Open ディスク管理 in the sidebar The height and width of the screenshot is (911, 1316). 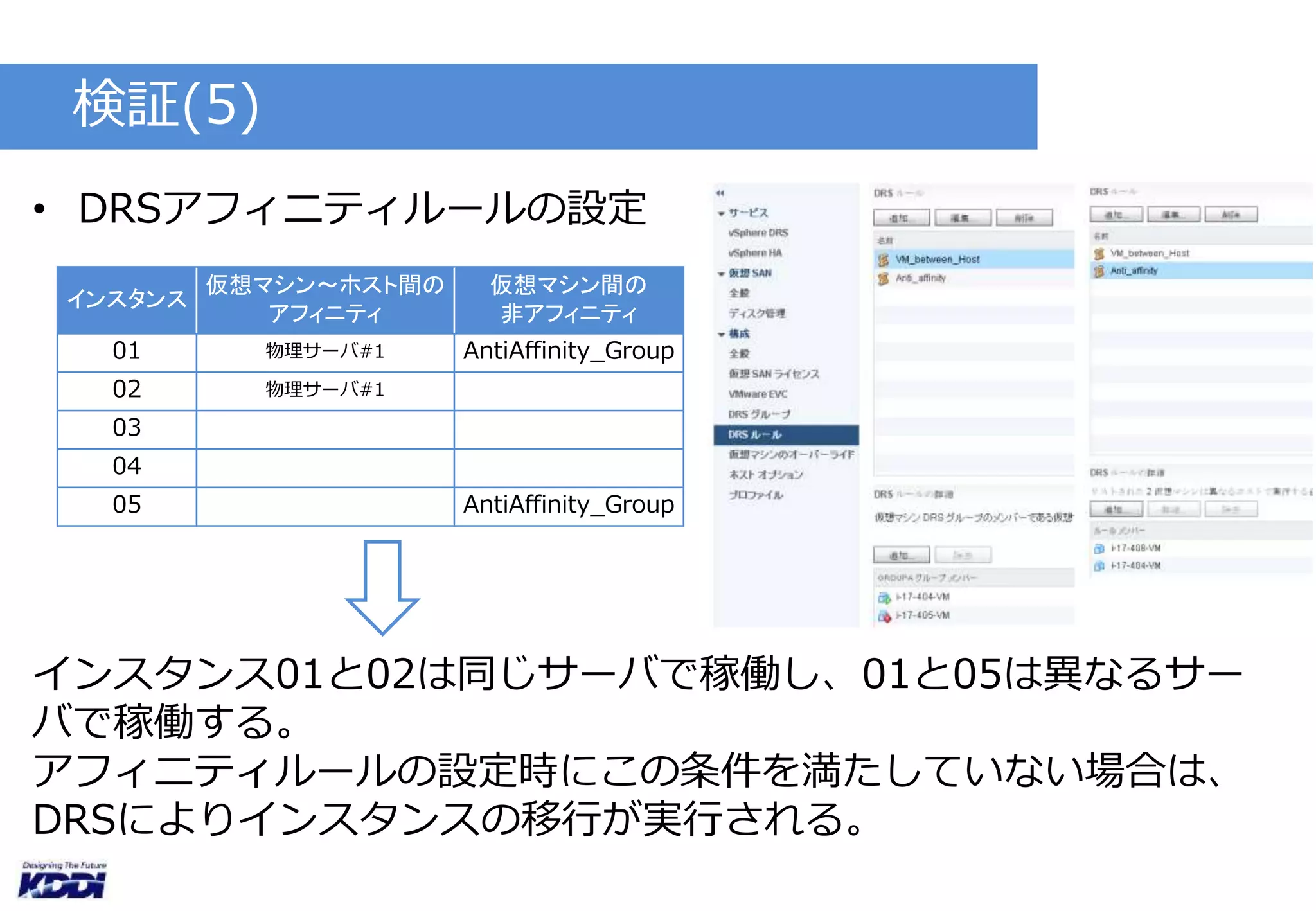click(757, 314)
